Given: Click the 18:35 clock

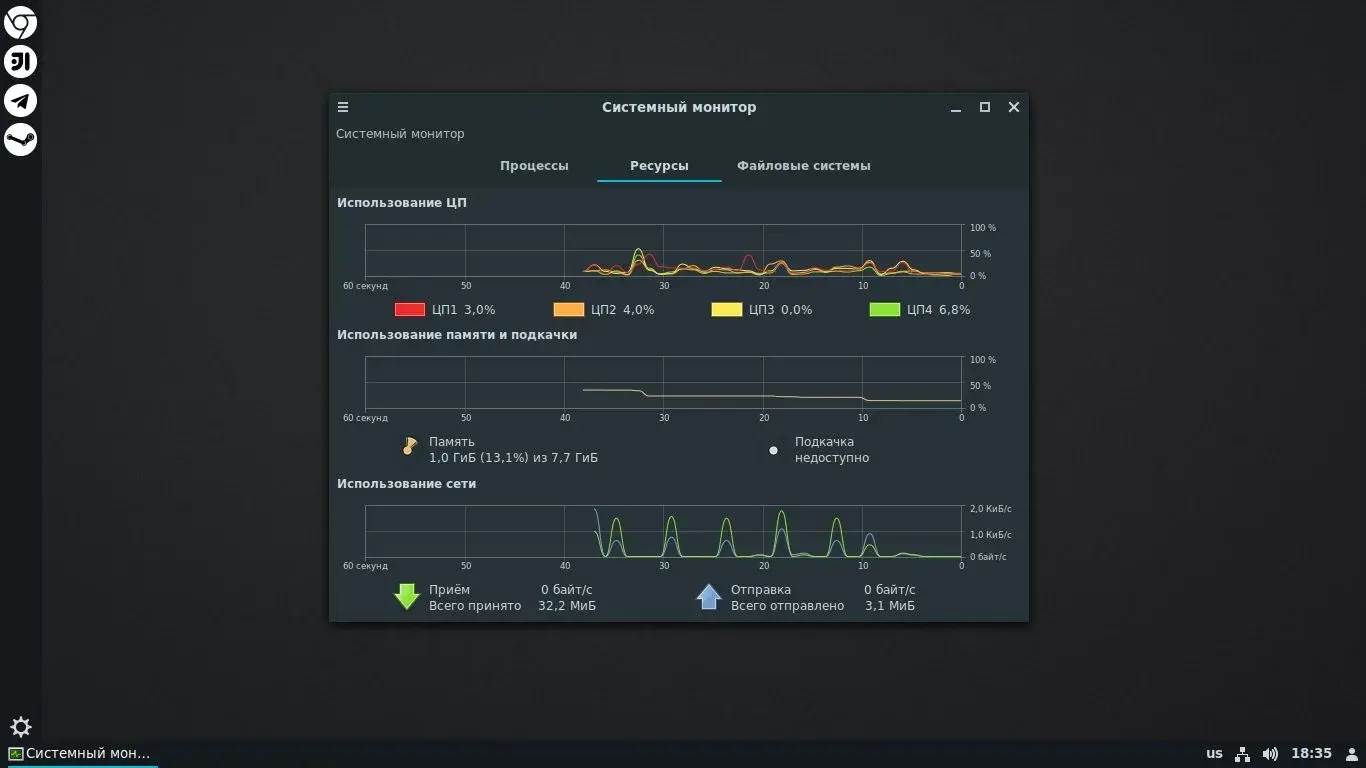Looking at the screenshot, I should coord(1311,753).
